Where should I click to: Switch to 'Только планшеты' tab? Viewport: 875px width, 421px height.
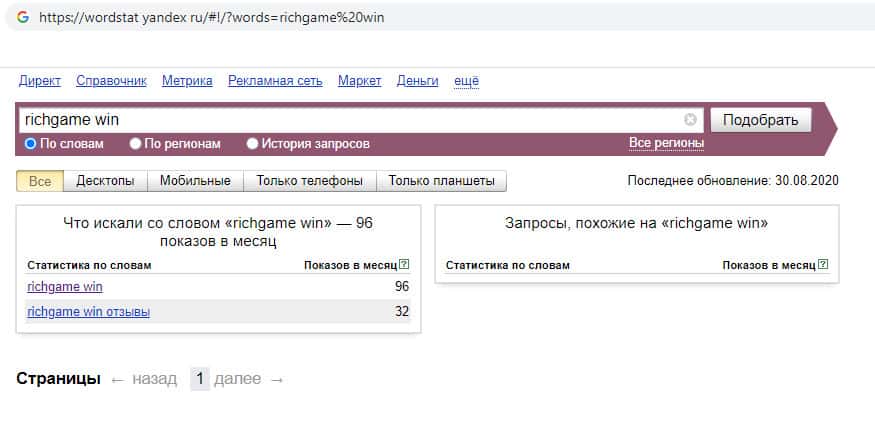point(441,181)
